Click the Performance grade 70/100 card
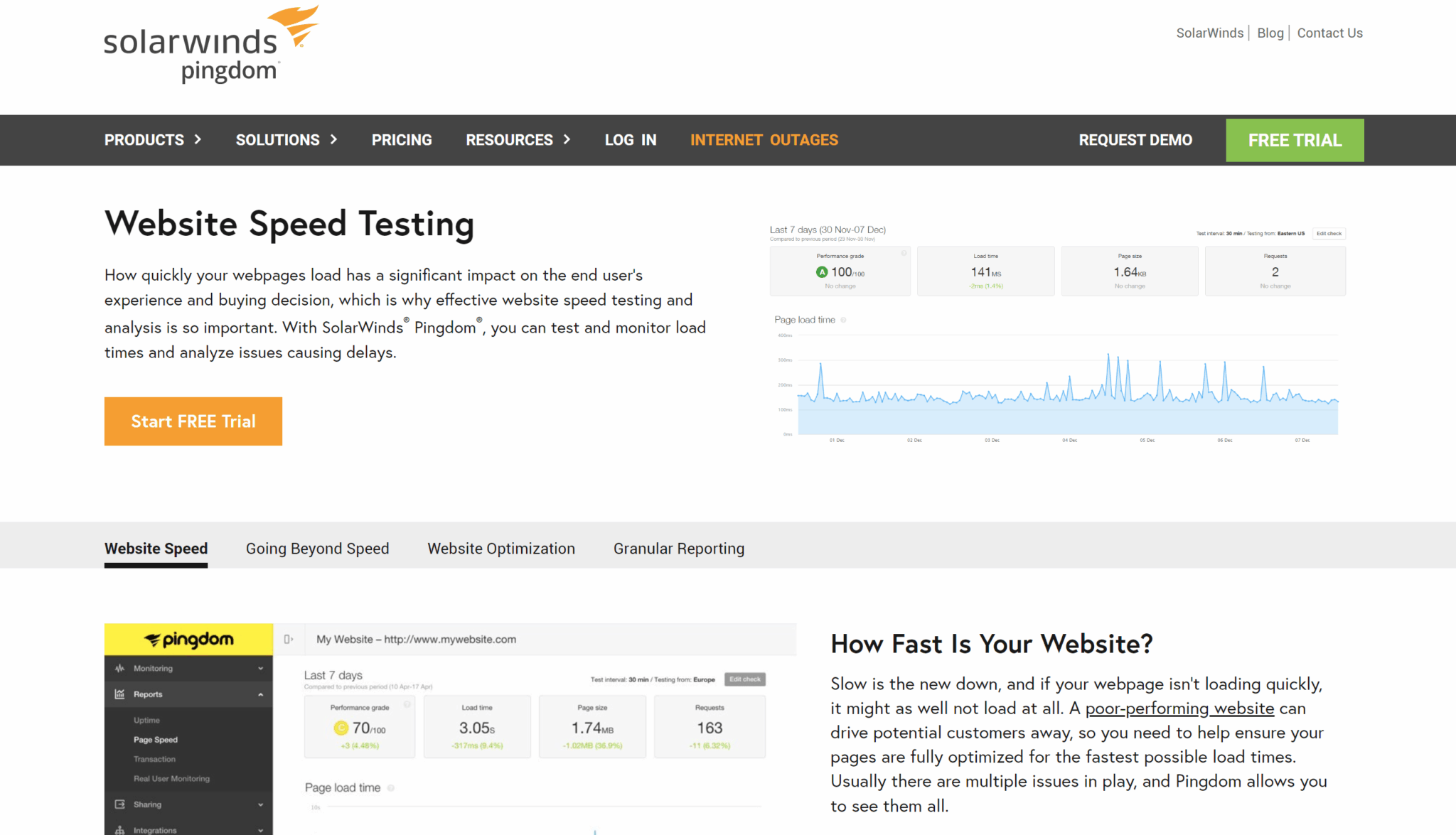This screenshot has height=835, width=1456. click(360, 727)
